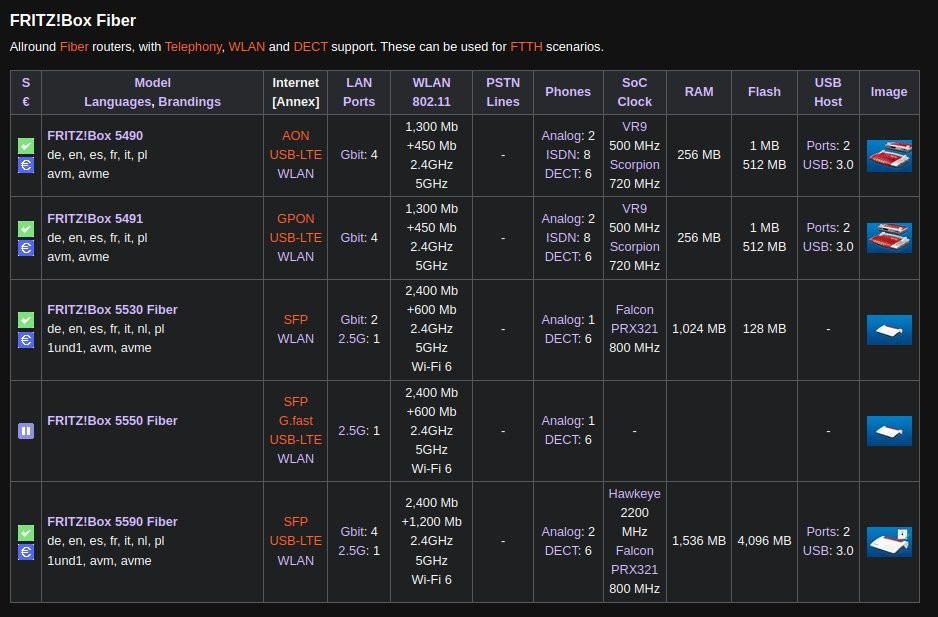Click the euro icon in FRITZ!Box 5491 row
Viewport: 938px width, 617px height.
click(x=26, y=247)
